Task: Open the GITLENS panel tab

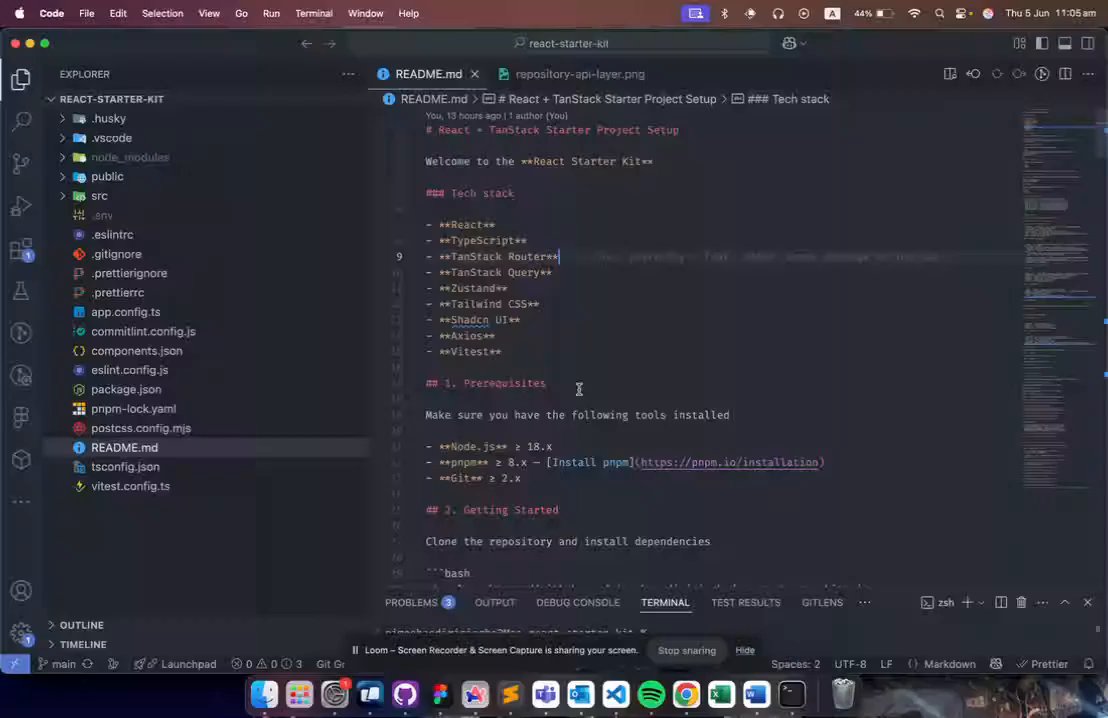Action: [x=822, y=602]
